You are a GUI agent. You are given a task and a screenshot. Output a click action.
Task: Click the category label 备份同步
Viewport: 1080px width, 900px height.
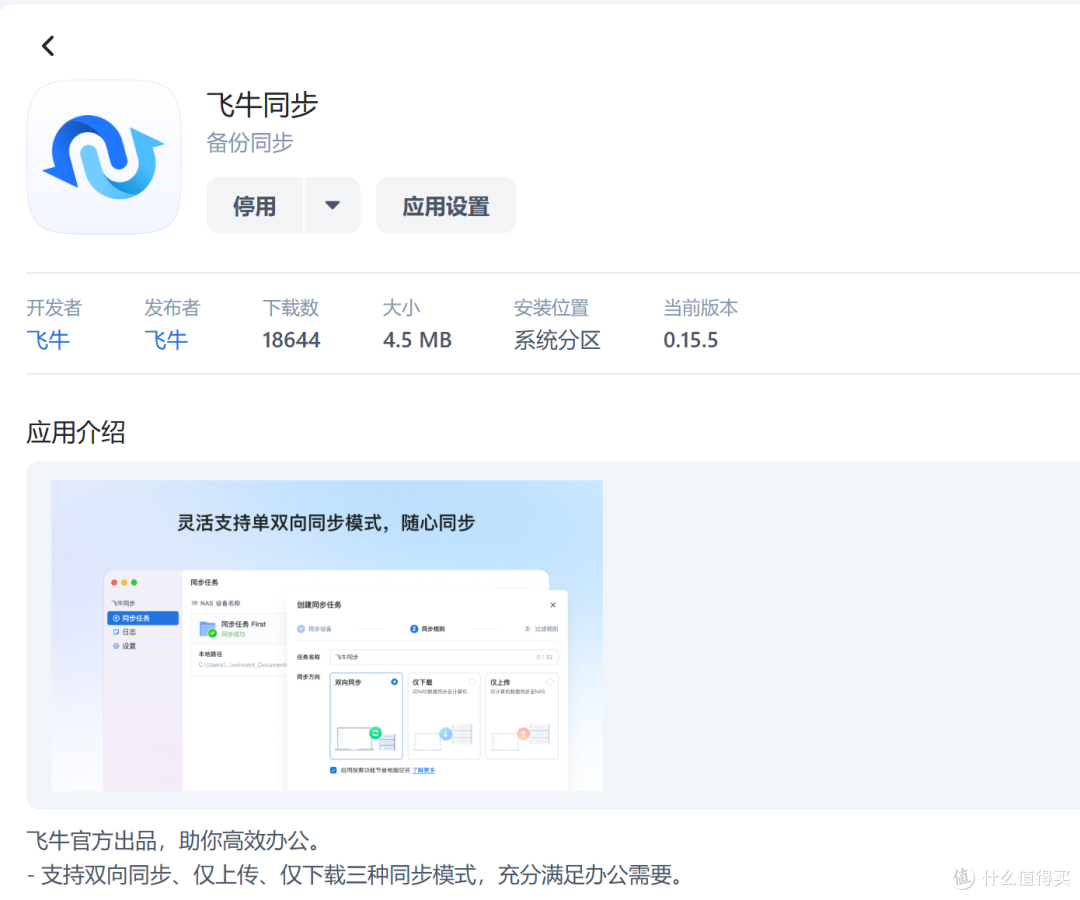250,143
